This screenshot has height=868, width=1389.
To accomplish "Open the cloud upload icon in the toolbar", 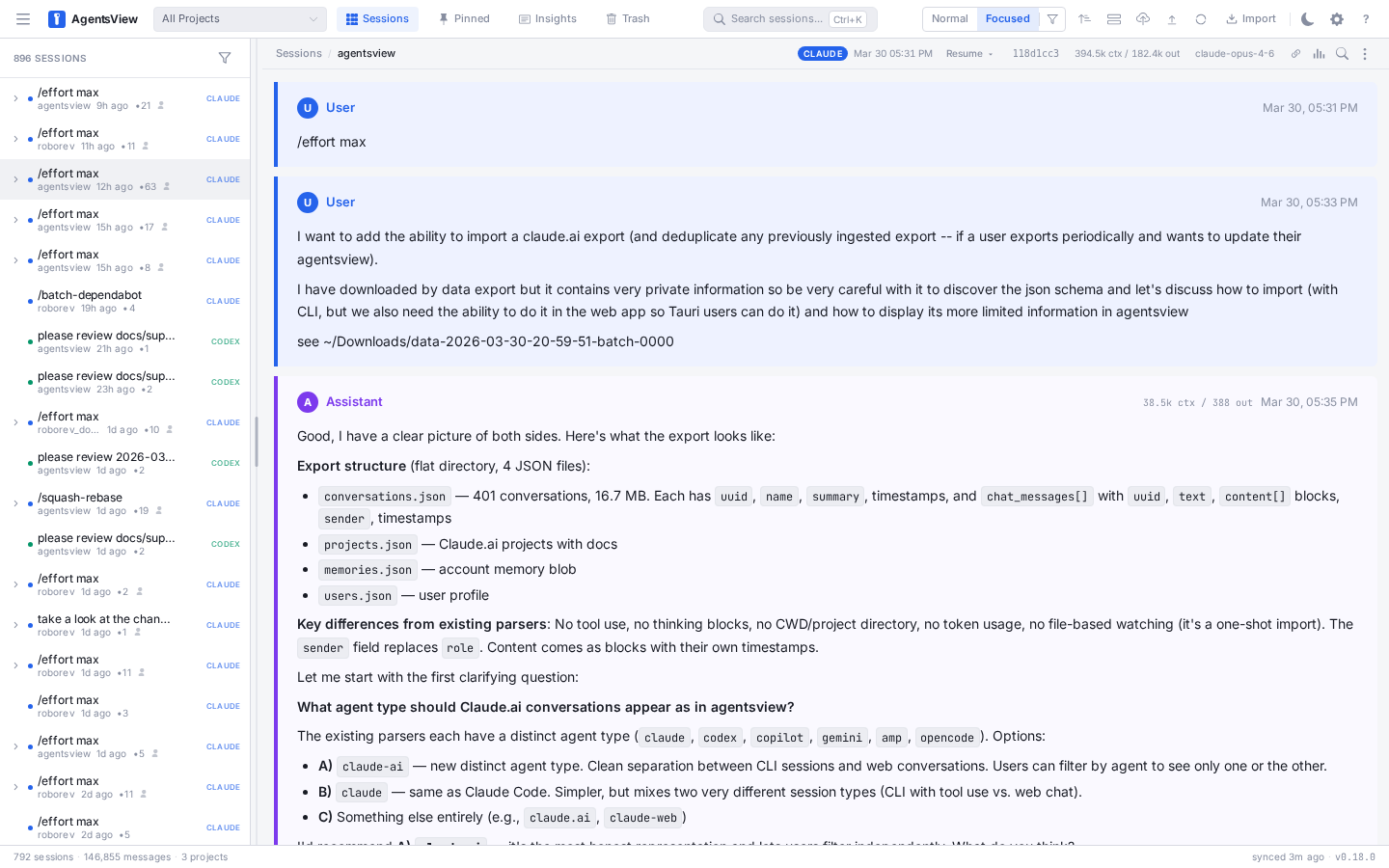I will [1143, 18].
